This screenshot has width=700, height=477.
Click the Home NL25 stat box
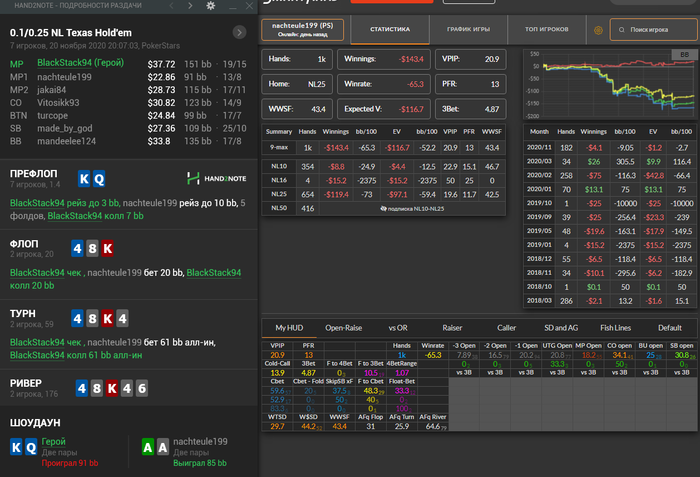[x=297, y=84]
